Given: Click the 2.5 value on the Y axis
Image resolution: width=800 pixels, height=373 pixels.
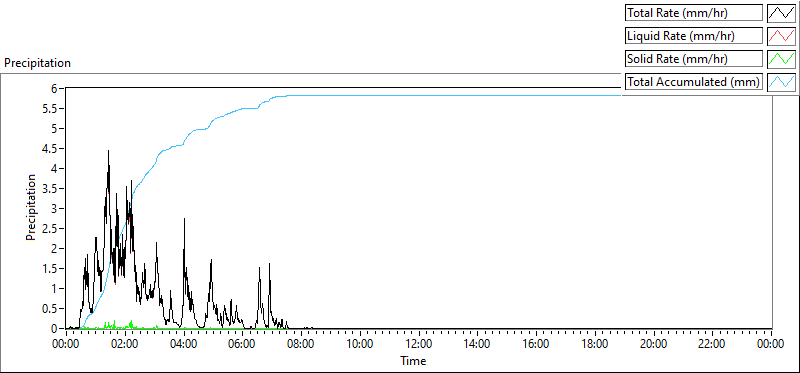Looking at the screenshot, I should point(51,229).
